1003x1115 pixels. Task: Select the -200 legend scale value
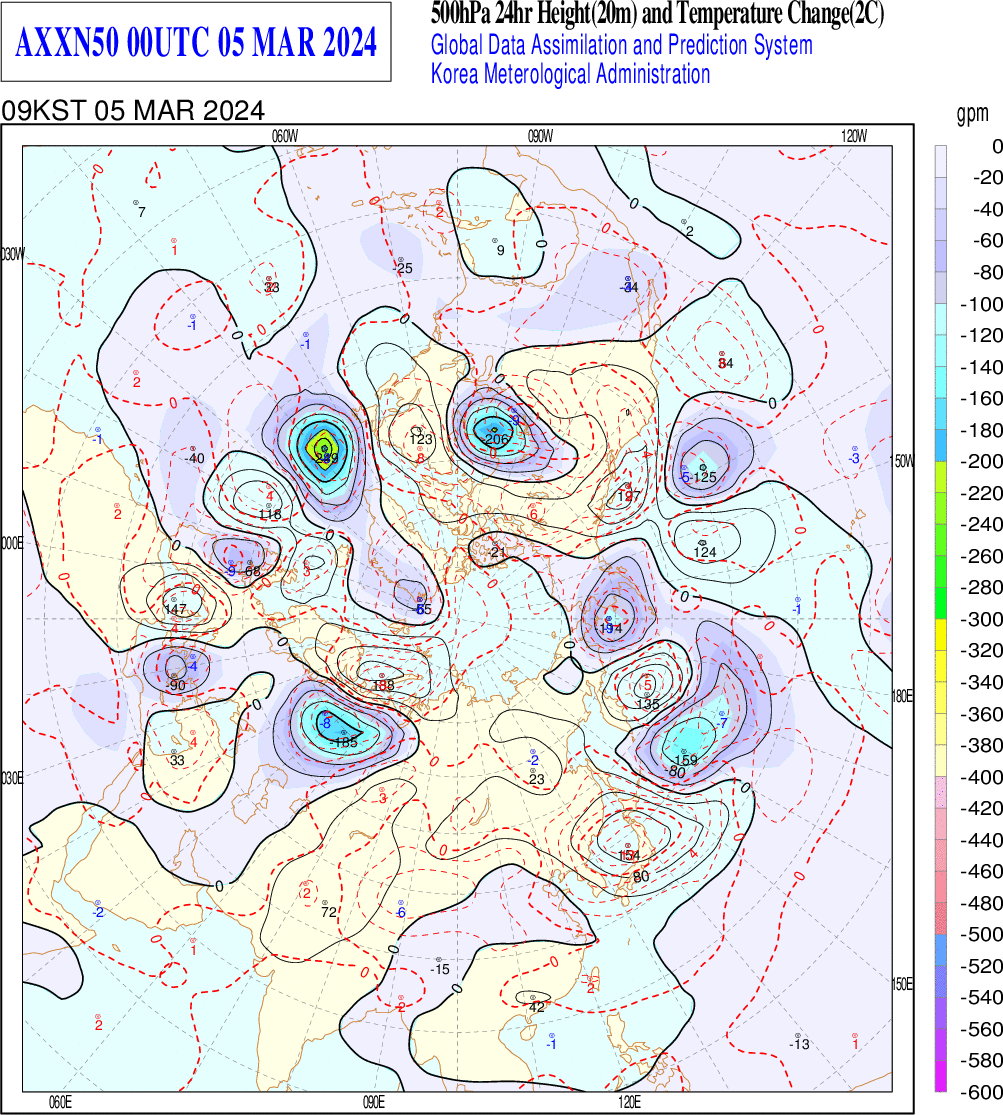point(982,462)
